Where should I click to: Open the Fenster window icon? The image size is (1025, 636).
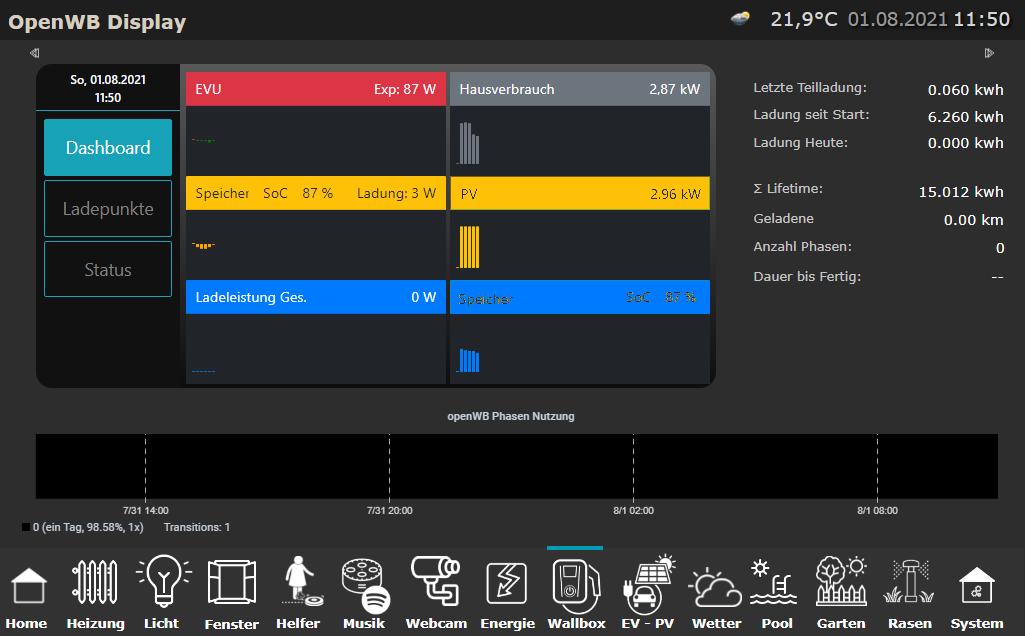(231, 583)
